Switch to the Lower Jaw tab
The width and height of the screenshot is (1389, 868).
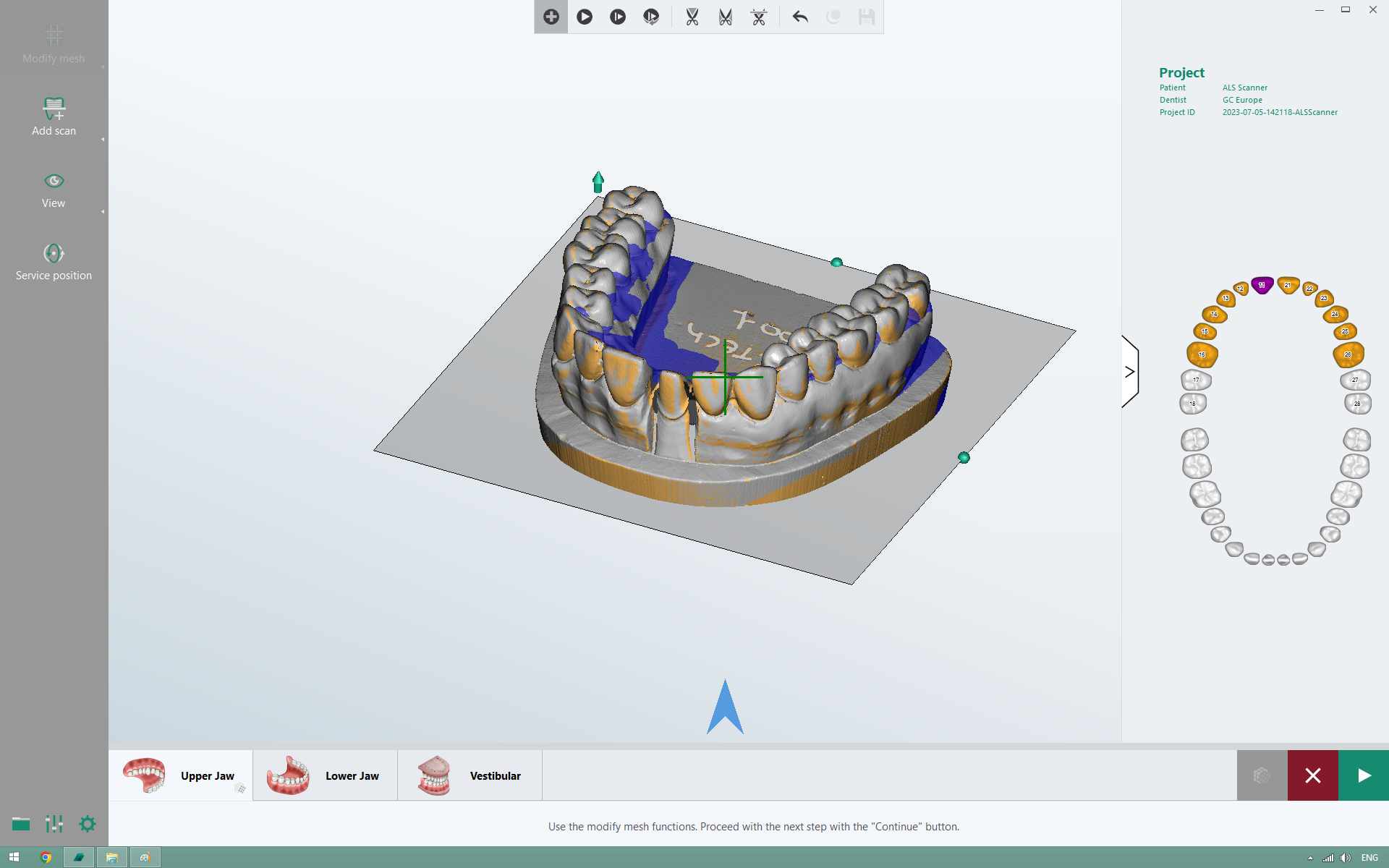tap(325, 775)
